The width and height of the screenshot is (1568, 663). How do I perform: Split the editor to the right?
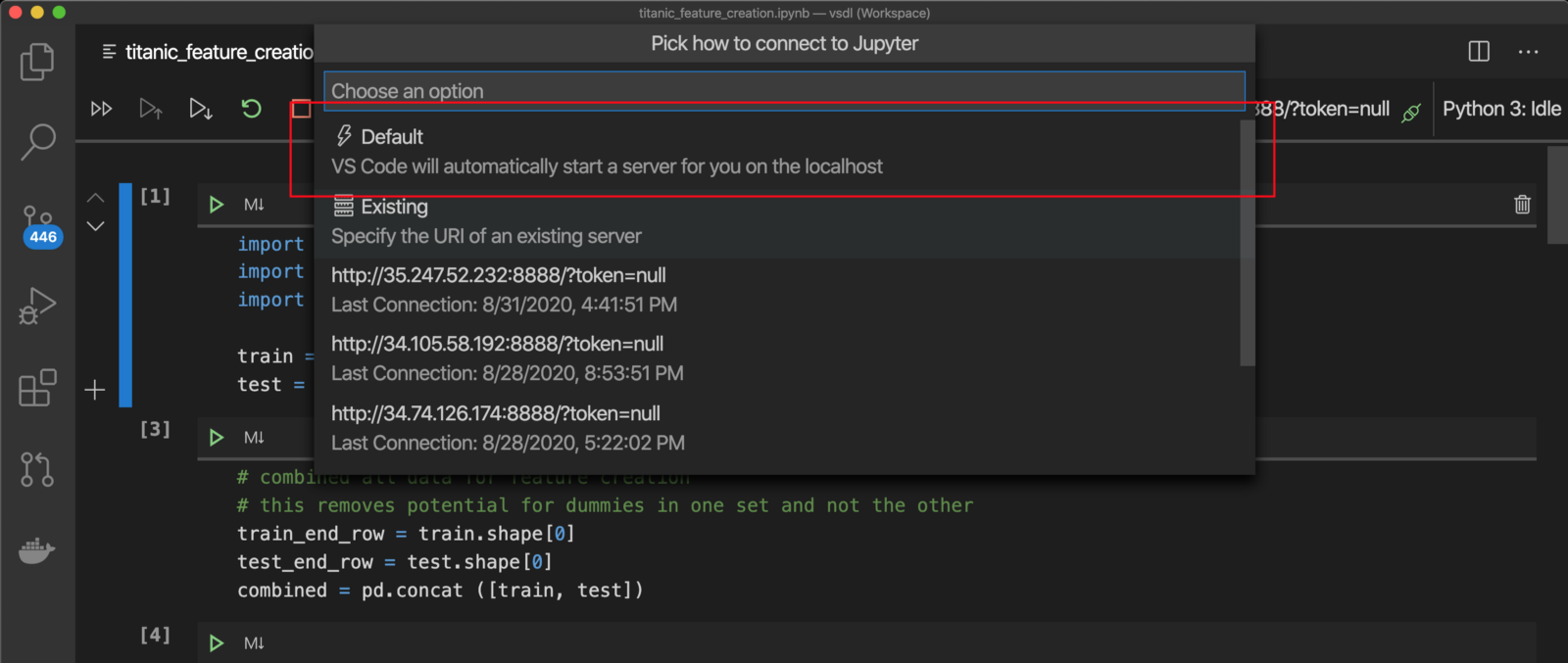(1479, 51)
